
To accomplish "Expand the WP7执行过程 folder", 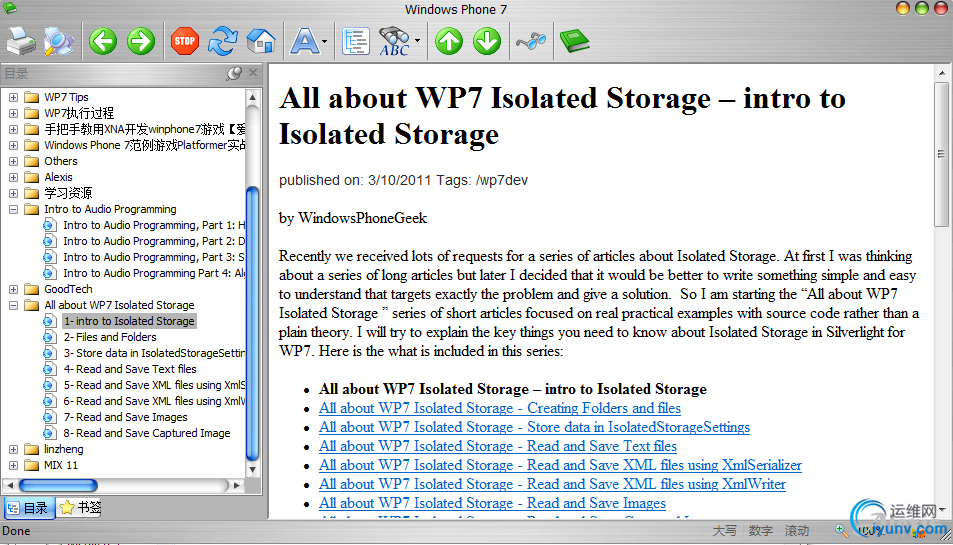I will 13,113.
